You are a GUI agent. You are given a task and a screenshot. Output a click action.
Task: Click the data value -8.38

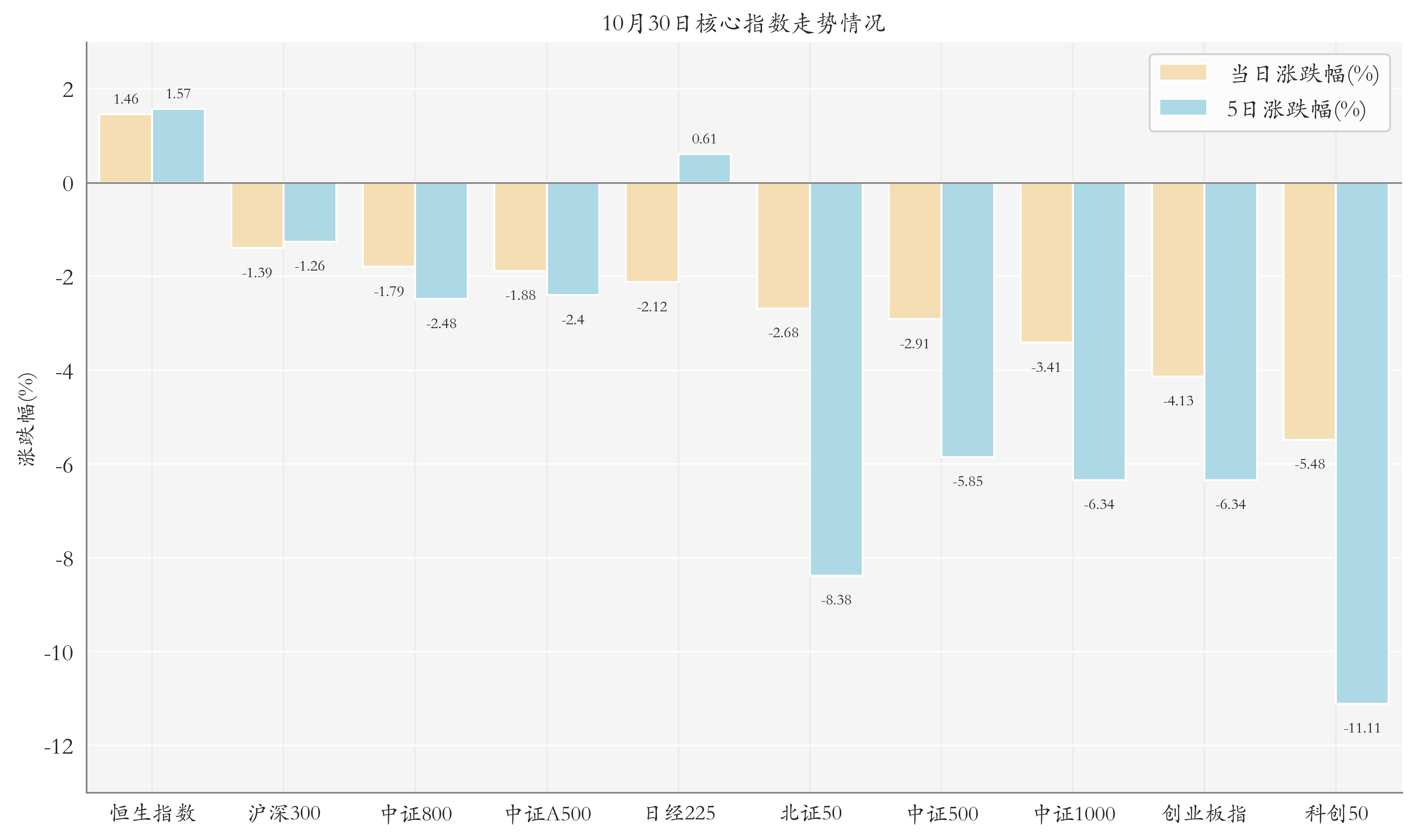pyautogui.click(x=836, y=600)
